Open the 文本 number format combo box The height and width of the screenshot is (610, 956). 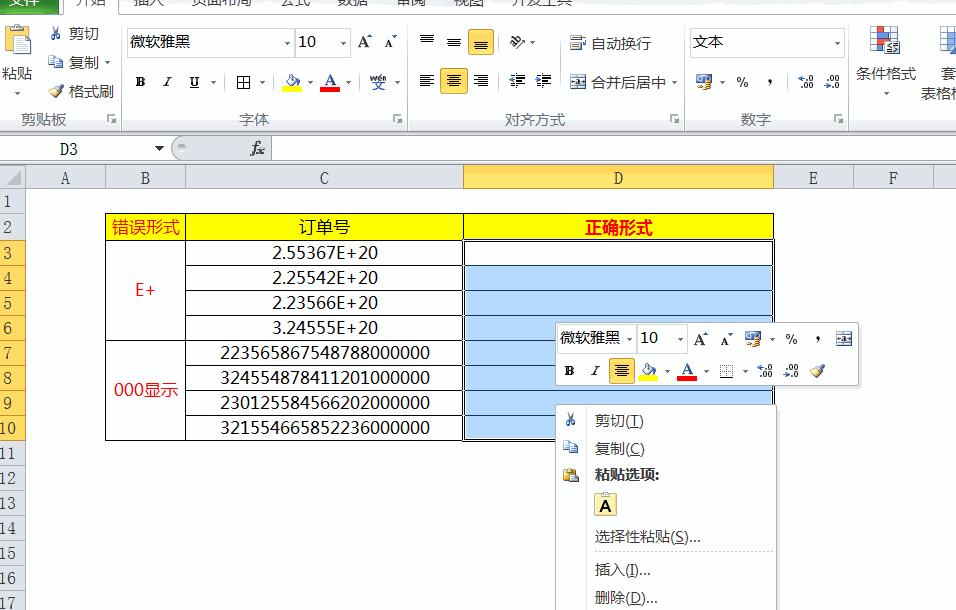coord(765,43)
